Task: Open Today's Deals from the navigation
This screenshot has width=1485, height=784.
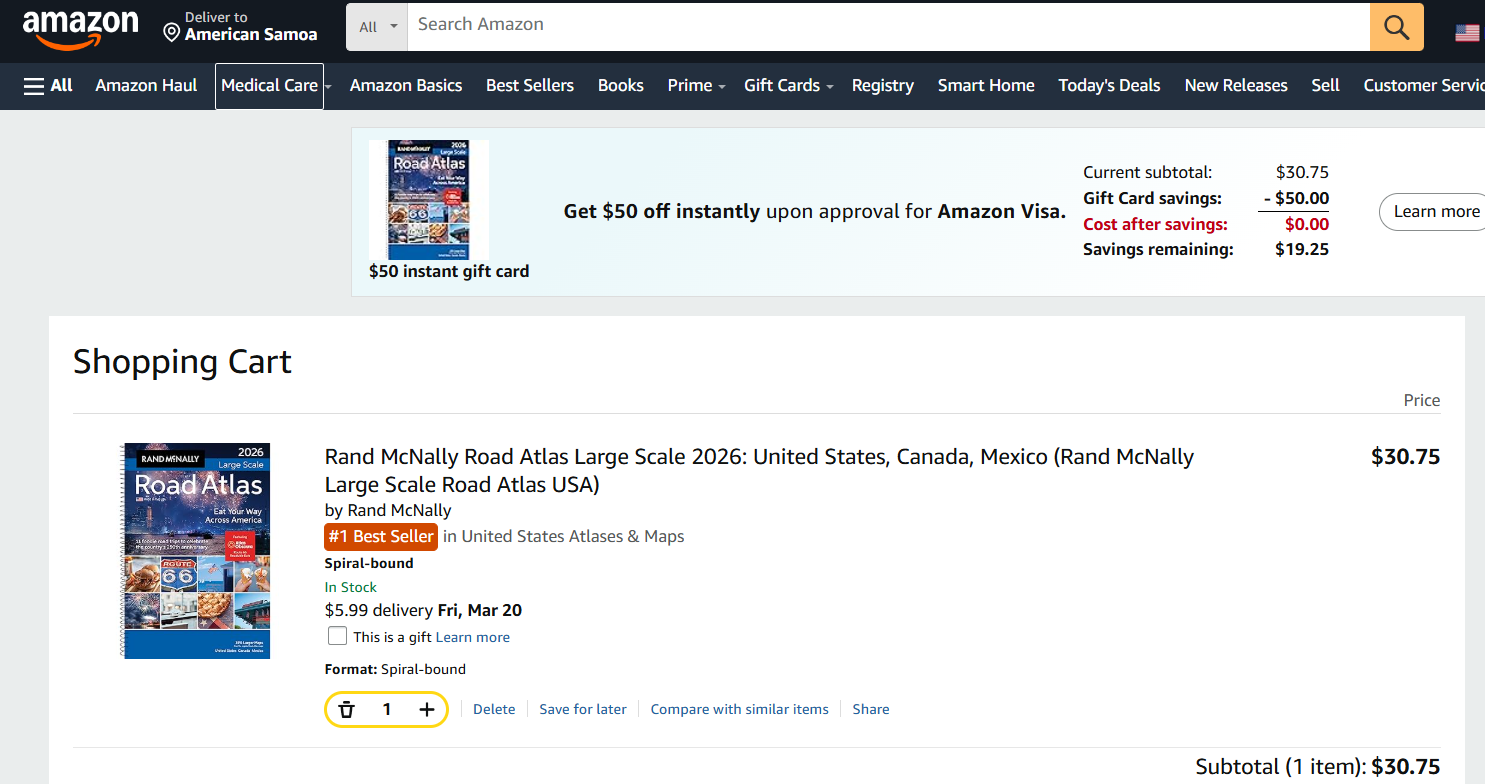Action: 1109,86
